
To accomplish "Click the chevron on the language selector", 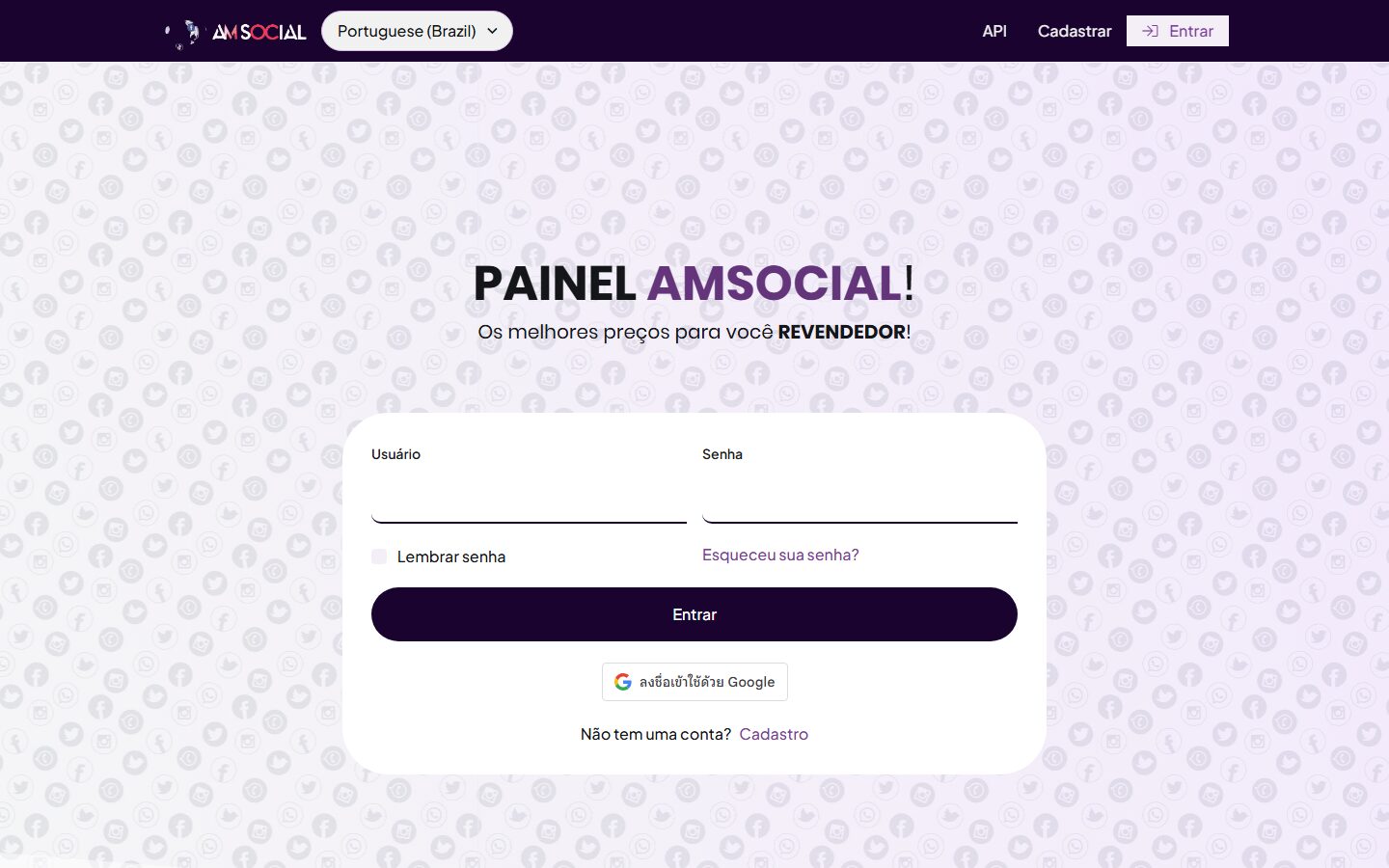I will (493, 30).
